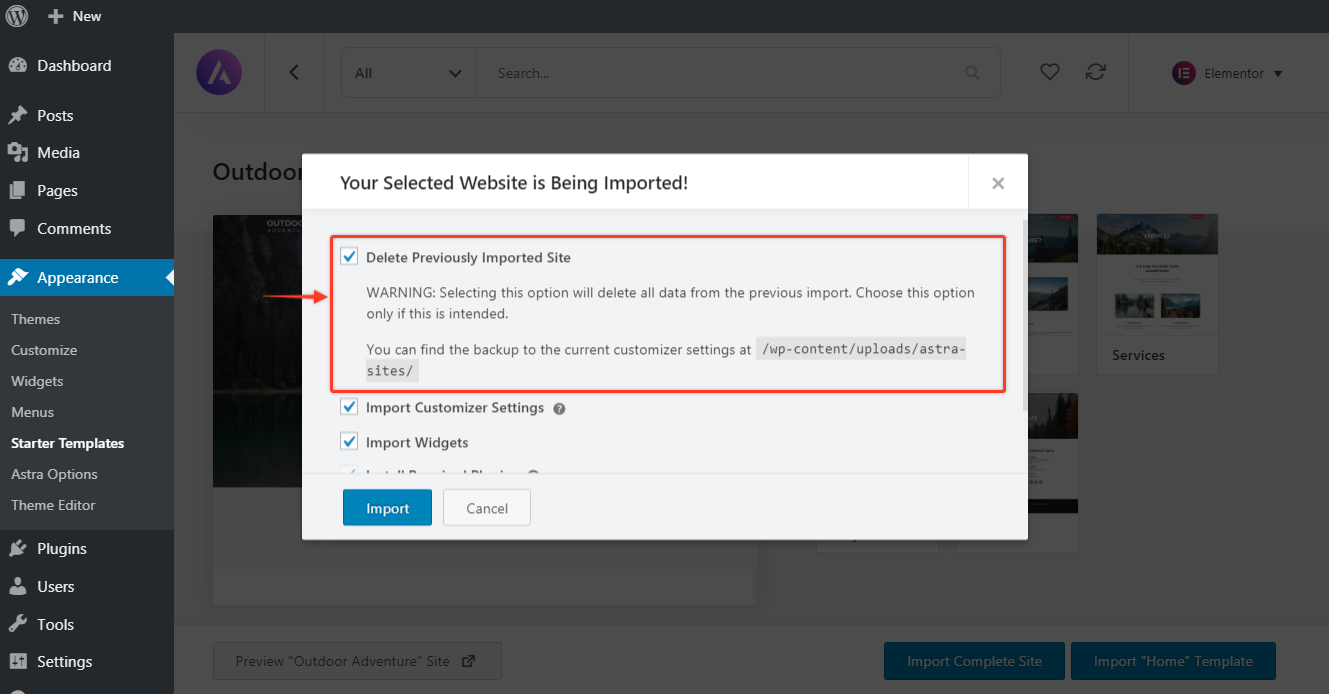Open the Elementor page builder dropdown arrow
This screenshot has height=694, width=1329.
click(1278, 74)
